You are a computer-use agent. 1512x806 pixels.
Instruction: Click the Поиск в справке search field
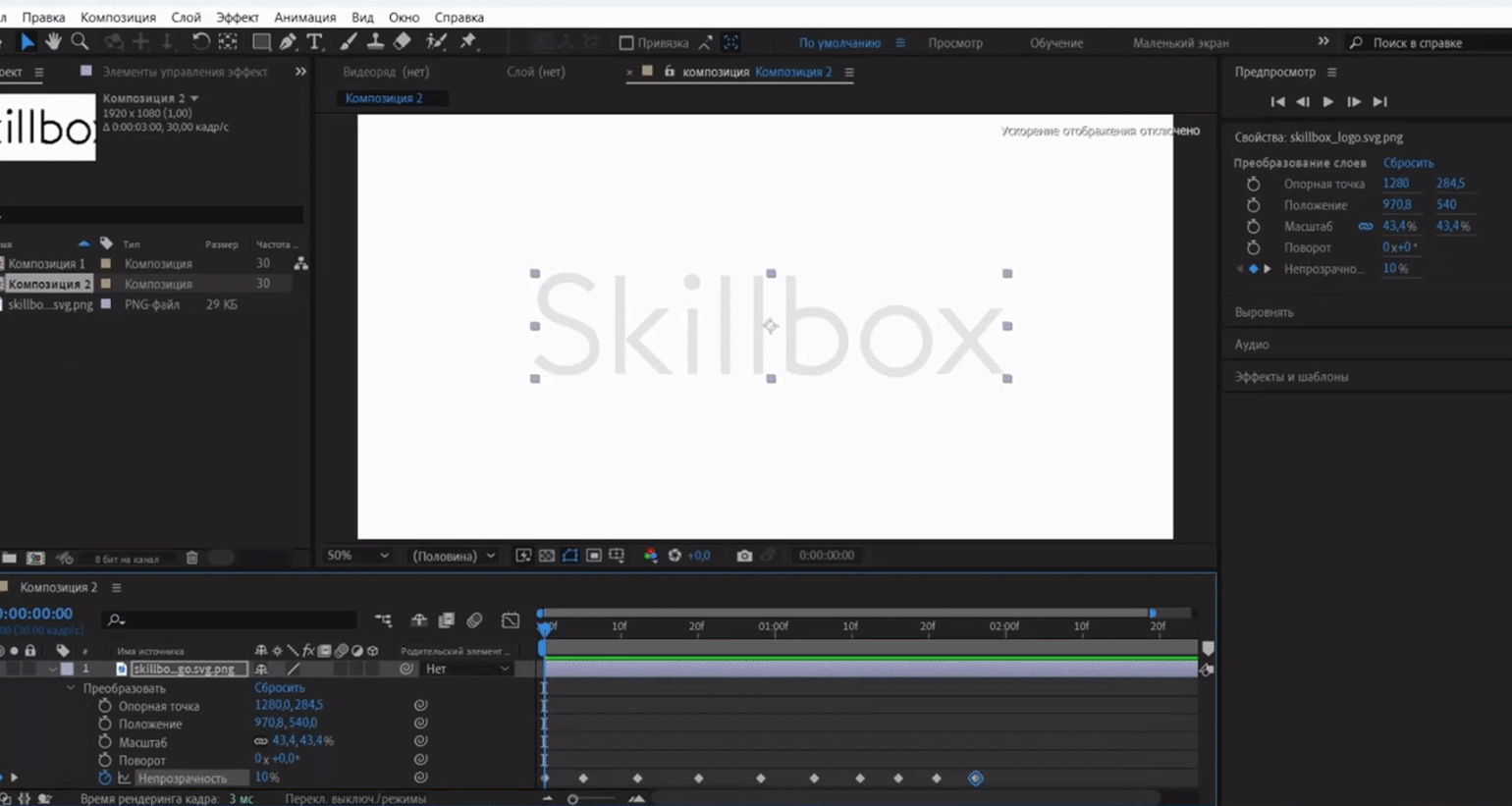coord(1429,43)
